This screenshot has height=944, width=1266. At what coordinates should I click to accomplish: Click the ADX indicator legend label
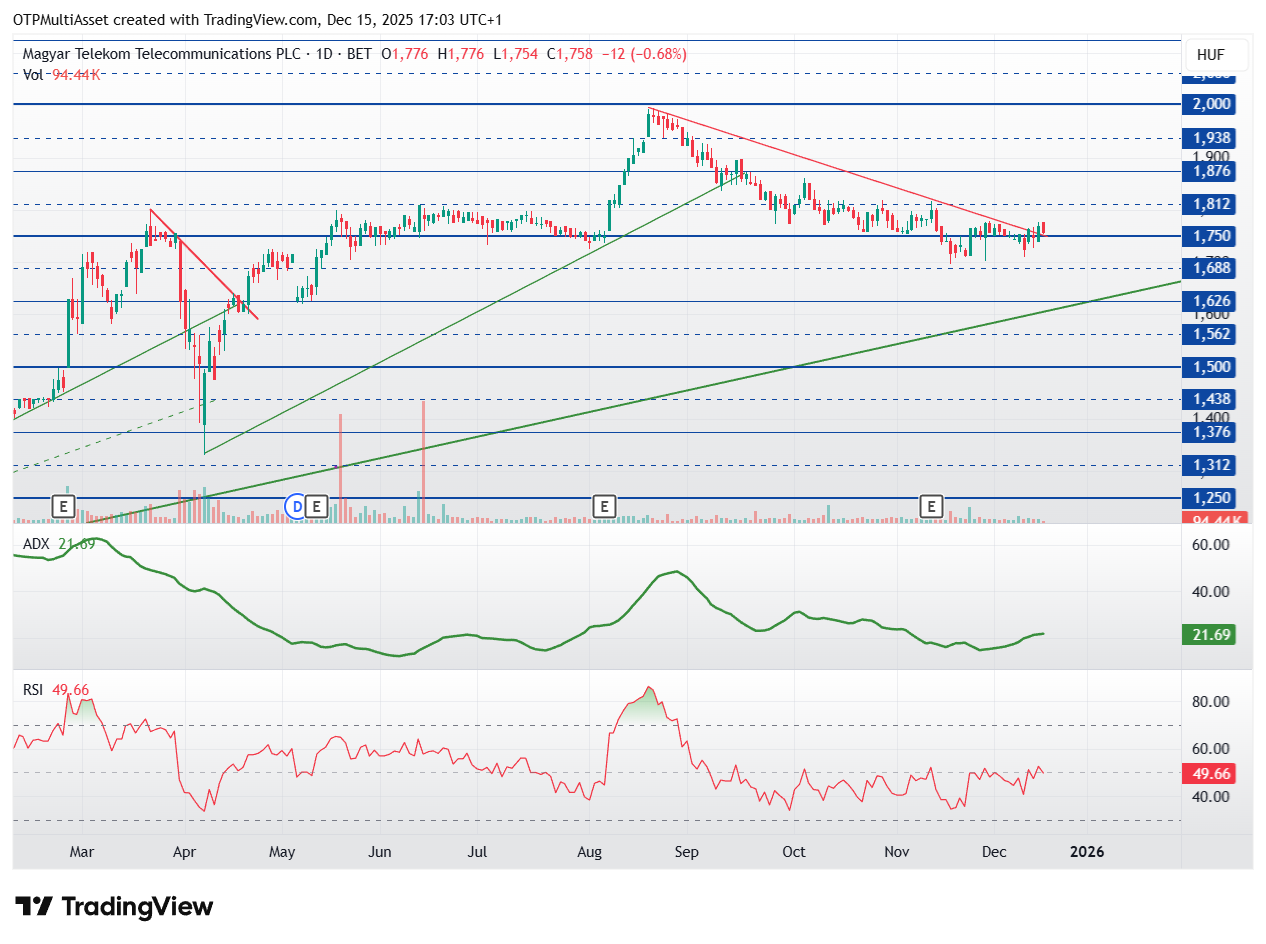(x=38, y=543)
